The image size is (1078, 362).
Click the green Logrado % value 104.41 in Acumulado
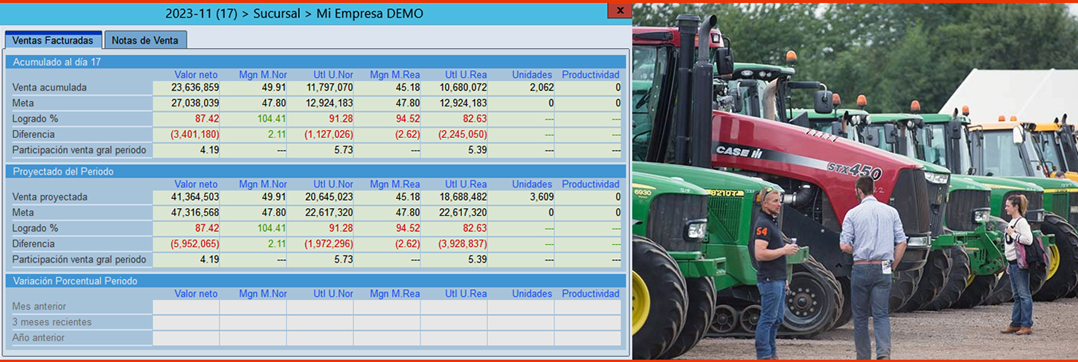click(x=253, y=119)
